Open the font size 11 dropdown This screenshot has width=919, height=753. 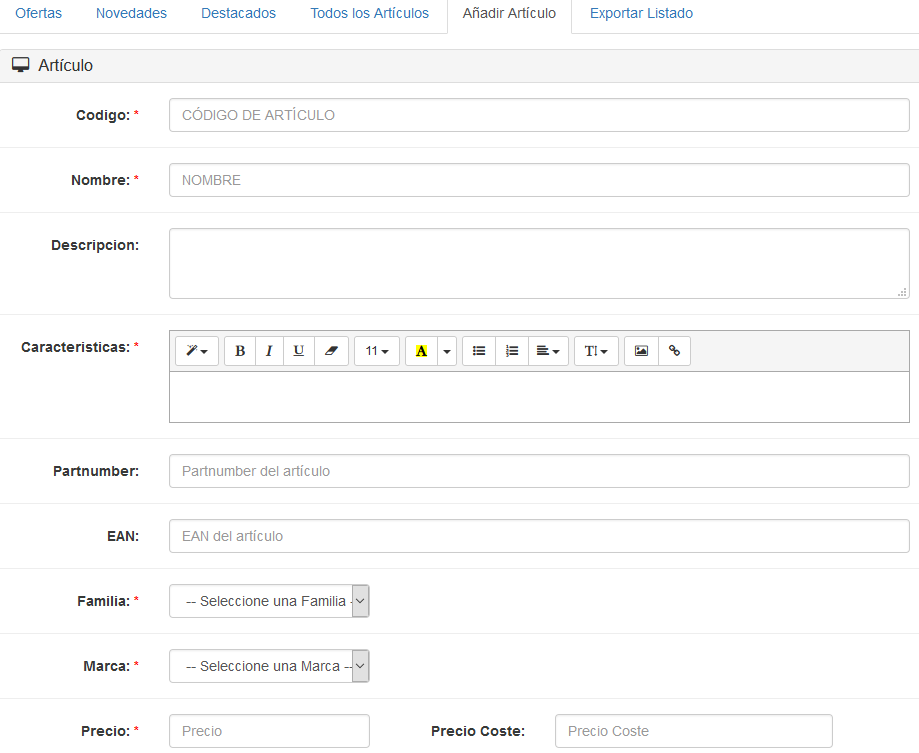click(376, 351)
